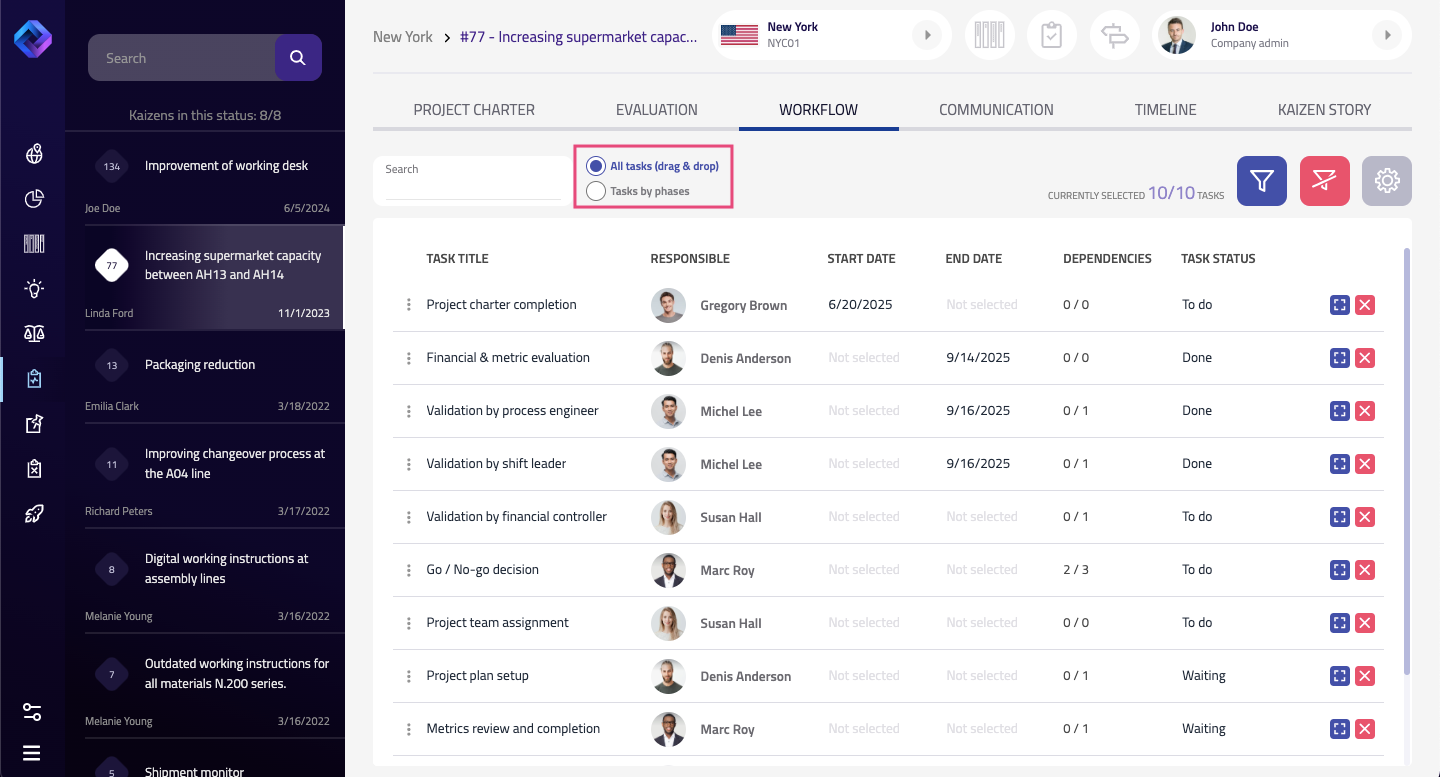Click the 6/20/2025 start date cell
The image size is (1440, 777).
tap(860, 305)
